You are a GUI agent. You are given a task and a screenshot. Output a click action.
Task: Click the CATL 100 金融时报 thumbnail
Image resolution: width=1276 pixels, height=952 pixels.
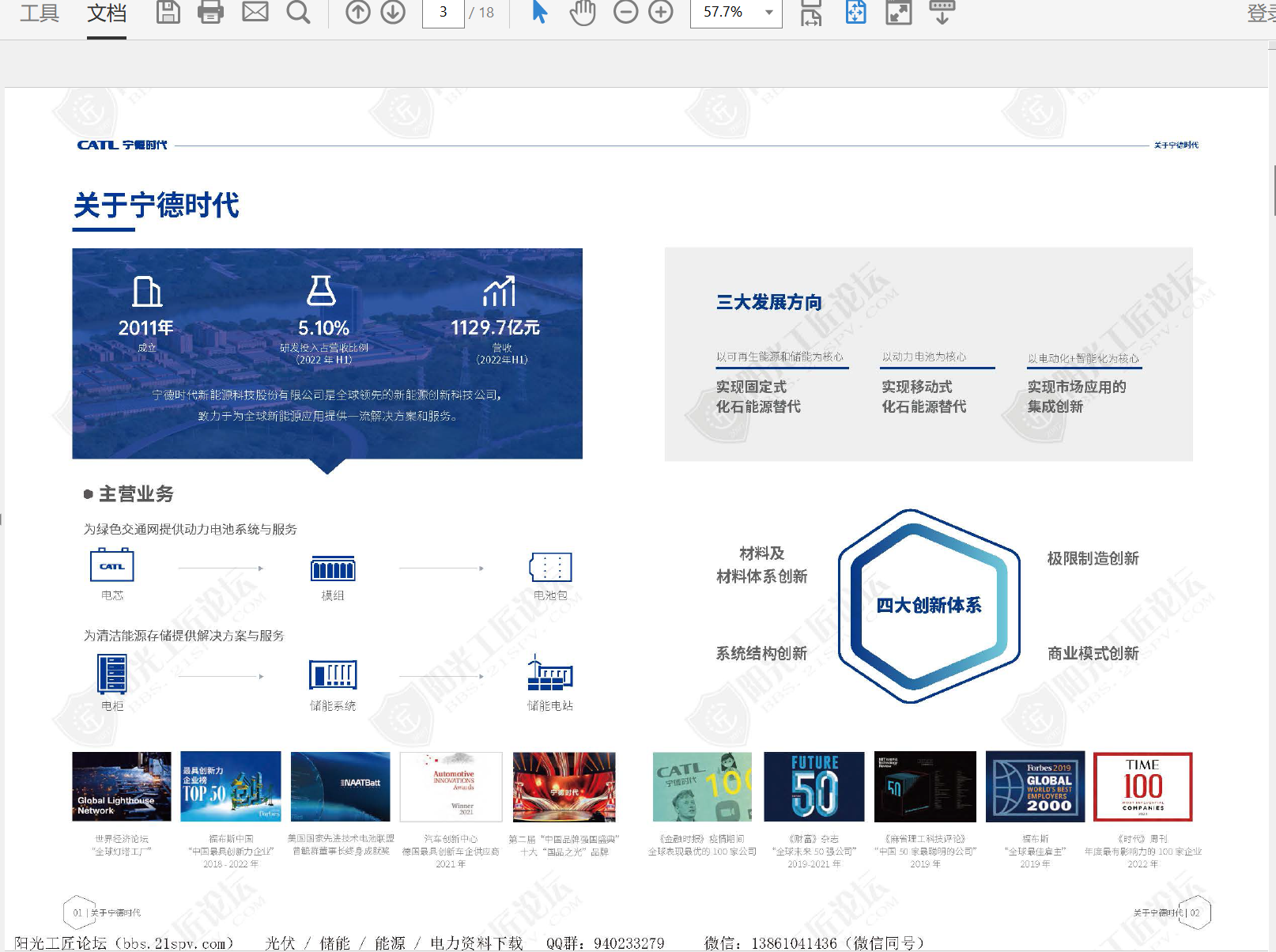pos(702,787)
